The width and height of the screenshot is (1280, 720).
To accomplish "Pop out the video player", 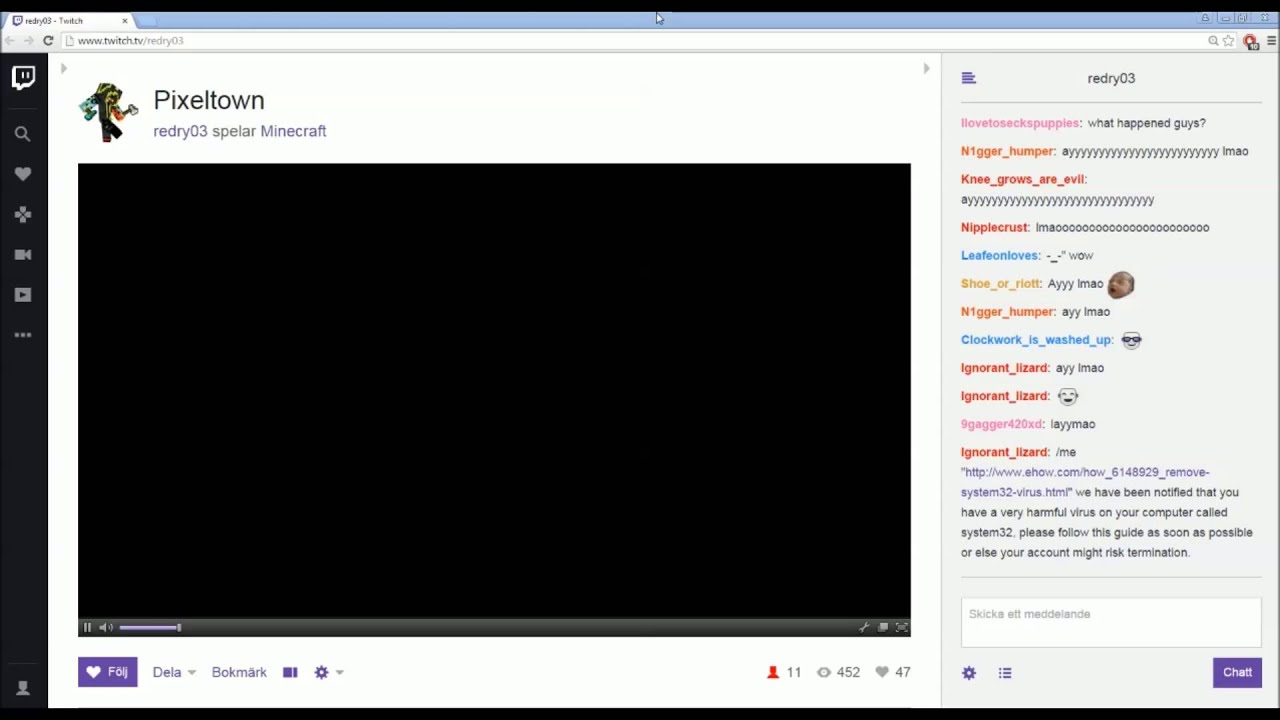I will (883, 627).
